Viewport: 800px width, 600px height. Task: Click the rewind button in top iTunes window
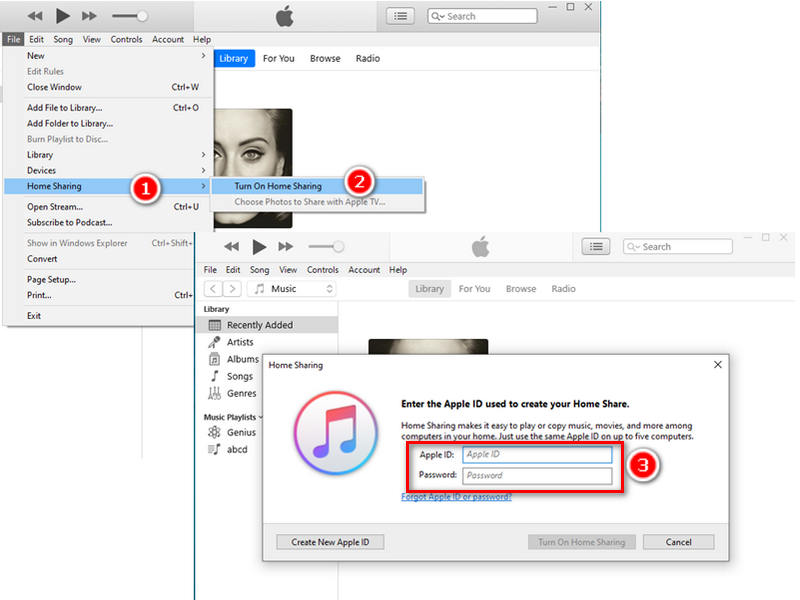click(35, 16)
